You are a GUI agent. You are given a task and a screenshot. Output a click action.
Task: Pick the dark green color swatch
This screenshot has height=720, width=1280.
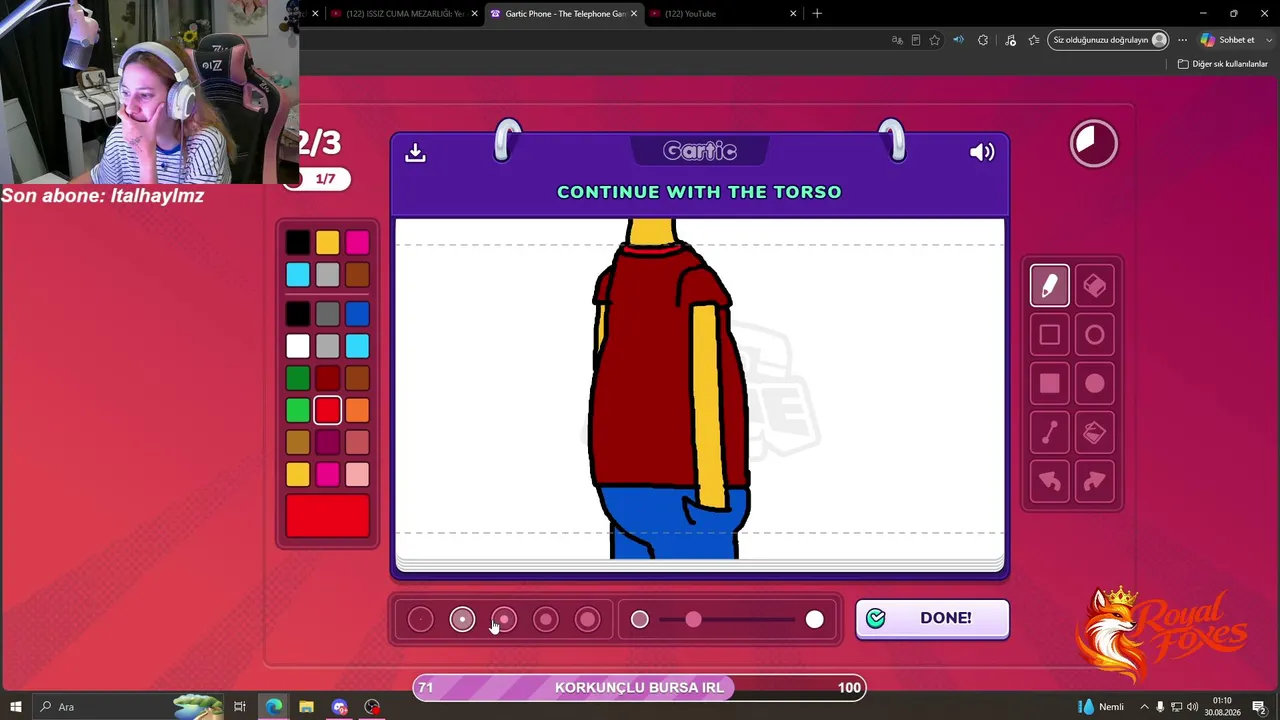pyautogui.click(x=298, y=378)
